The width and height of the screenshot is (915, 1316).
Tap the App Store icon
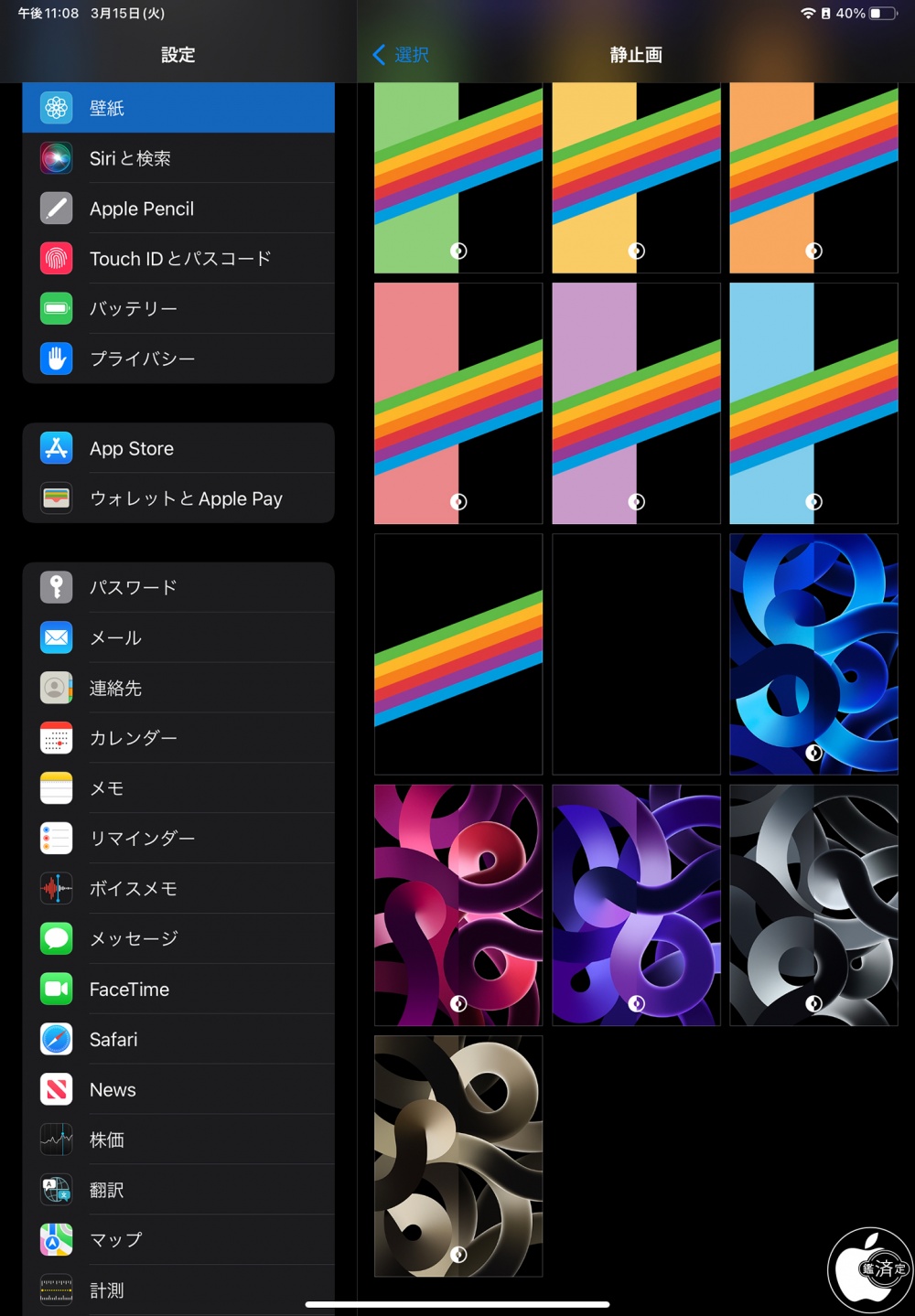pos(56,448)
